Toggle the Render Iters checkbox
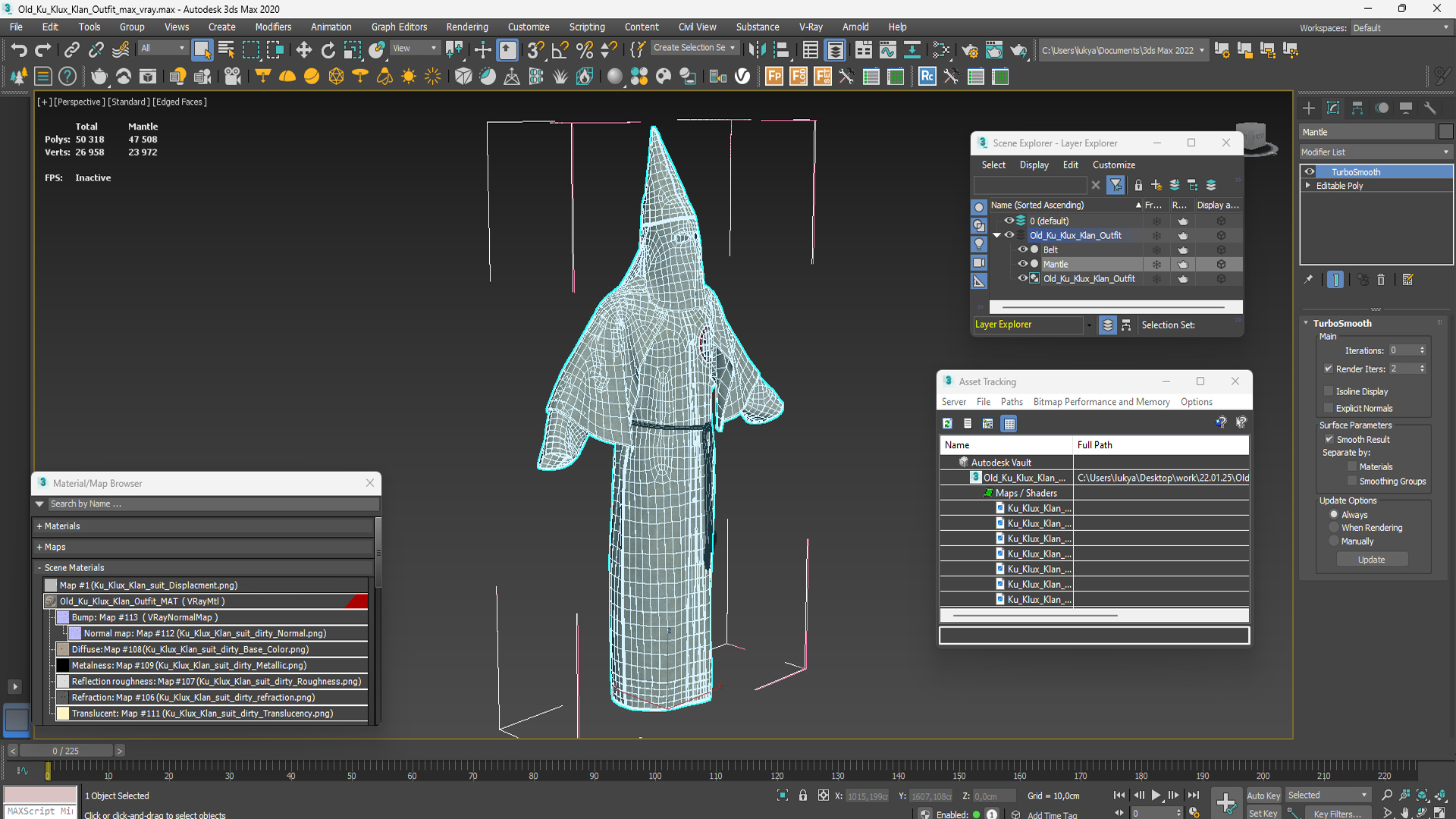 click(x=1329, y=369)
